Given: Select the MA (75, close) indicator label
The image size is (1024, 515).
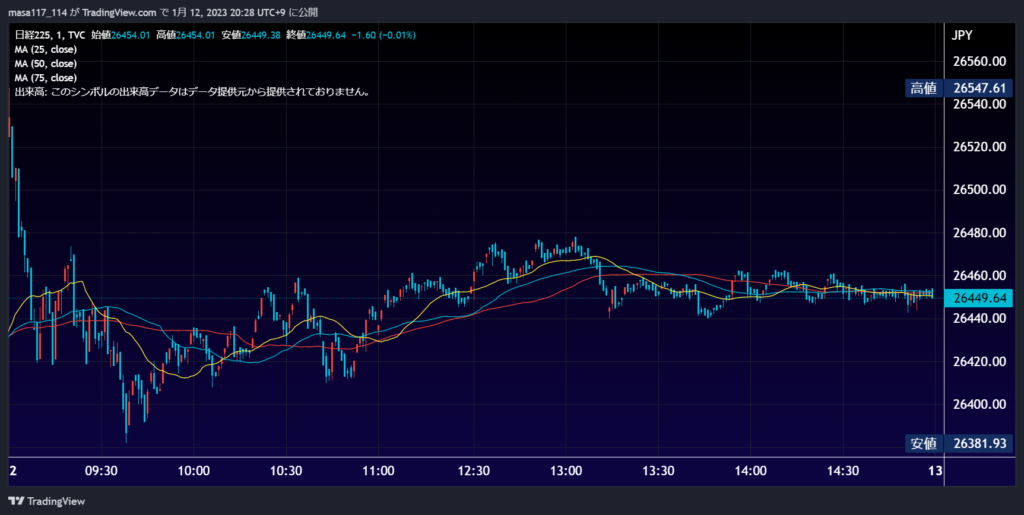Looking at the screenshot, I should (x=46, y=78).
